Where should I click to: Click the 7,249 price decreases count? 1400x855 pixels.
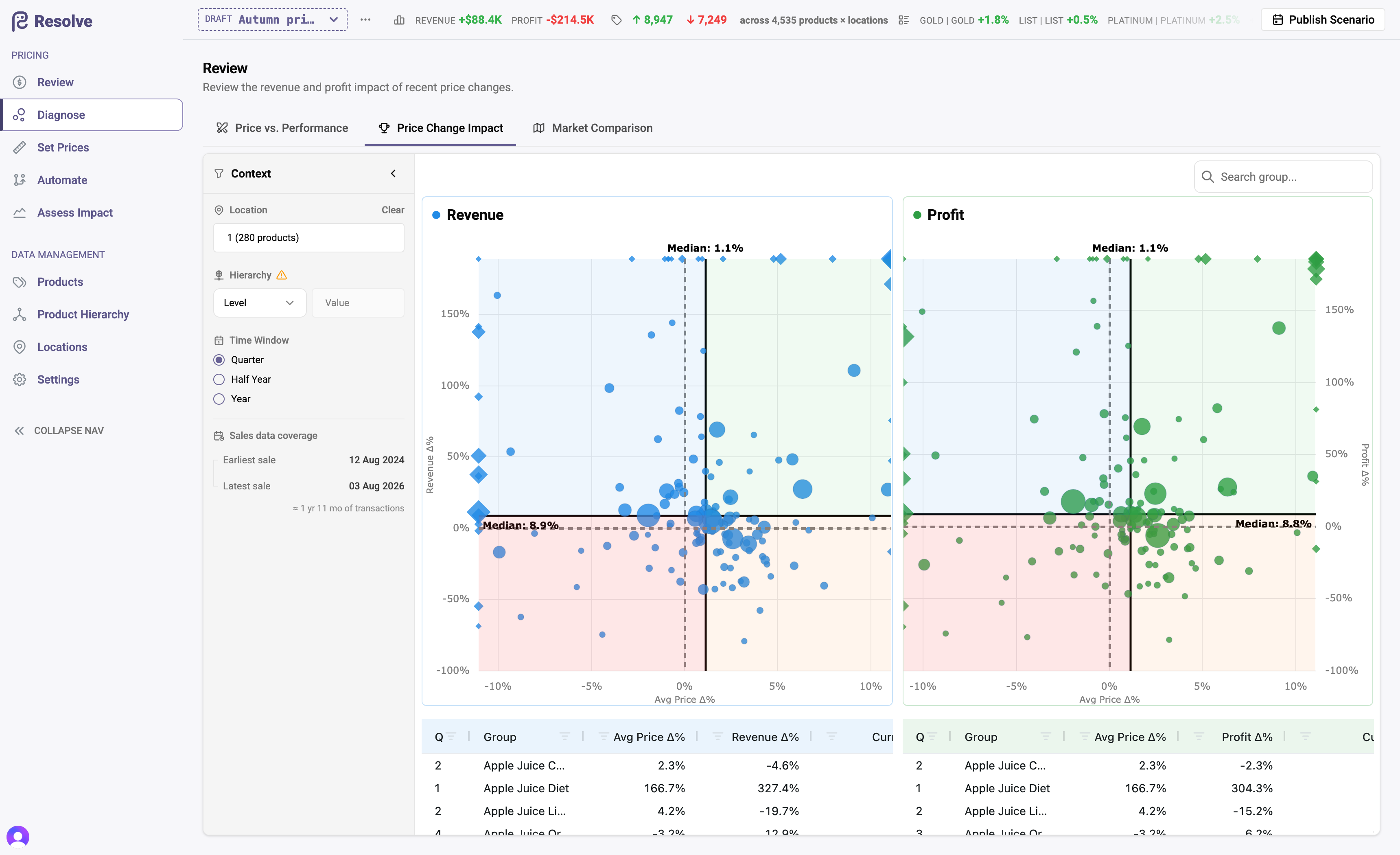[706, 20]
